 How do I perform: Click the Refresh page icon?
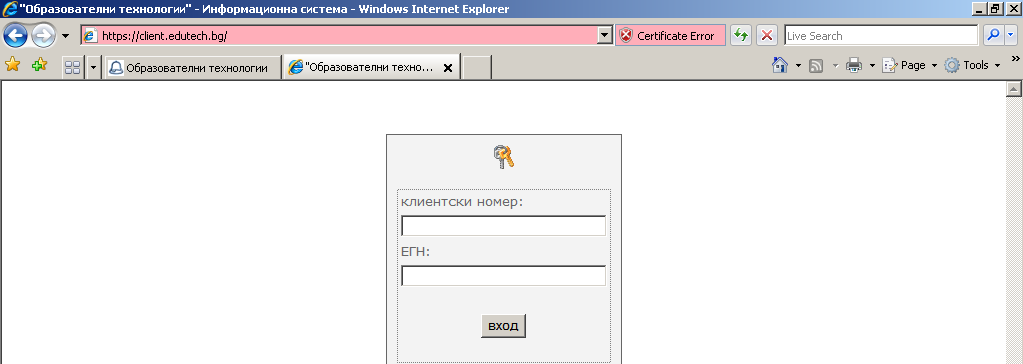(x=741, y=36)
